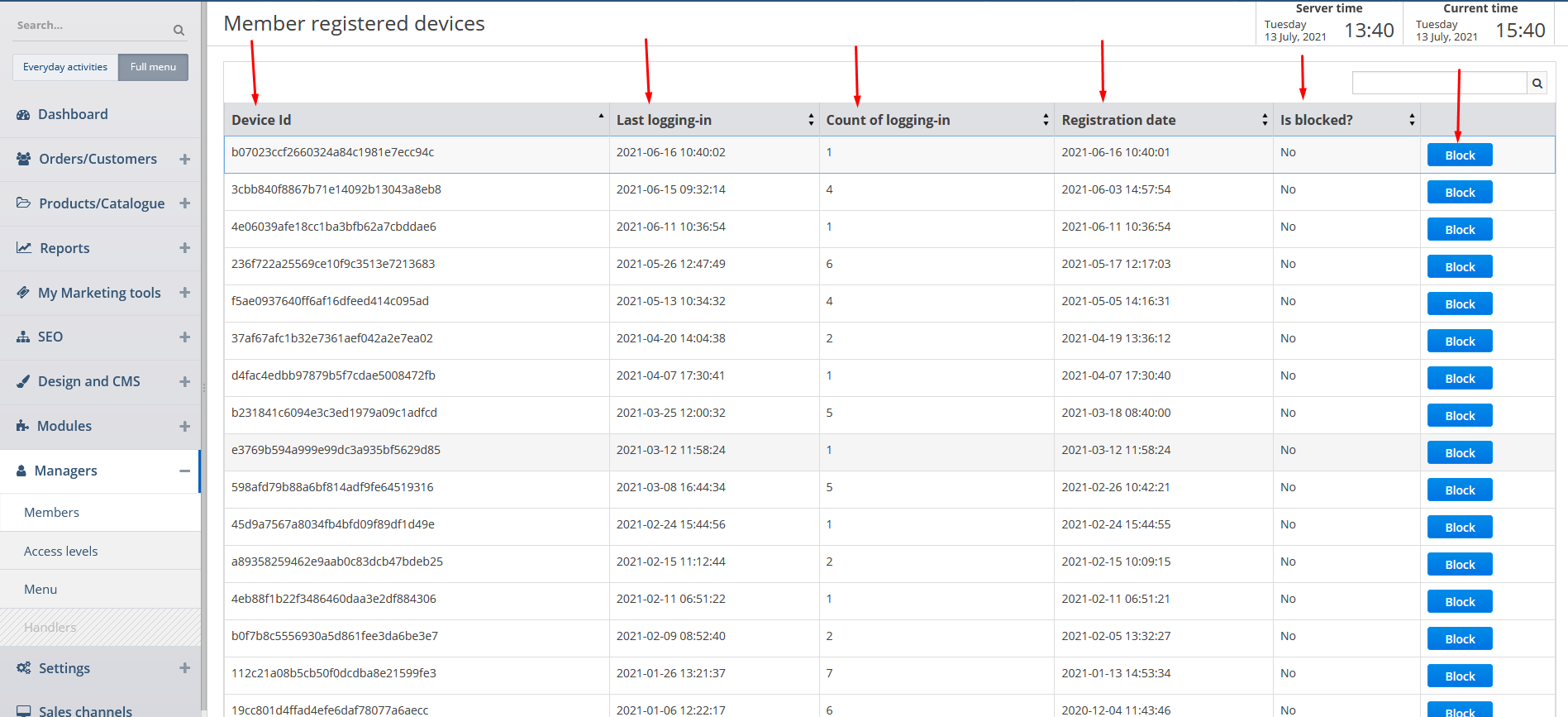Expand the Products/Catalogue plus sign
1568x717 pixels.
point(184,203)
